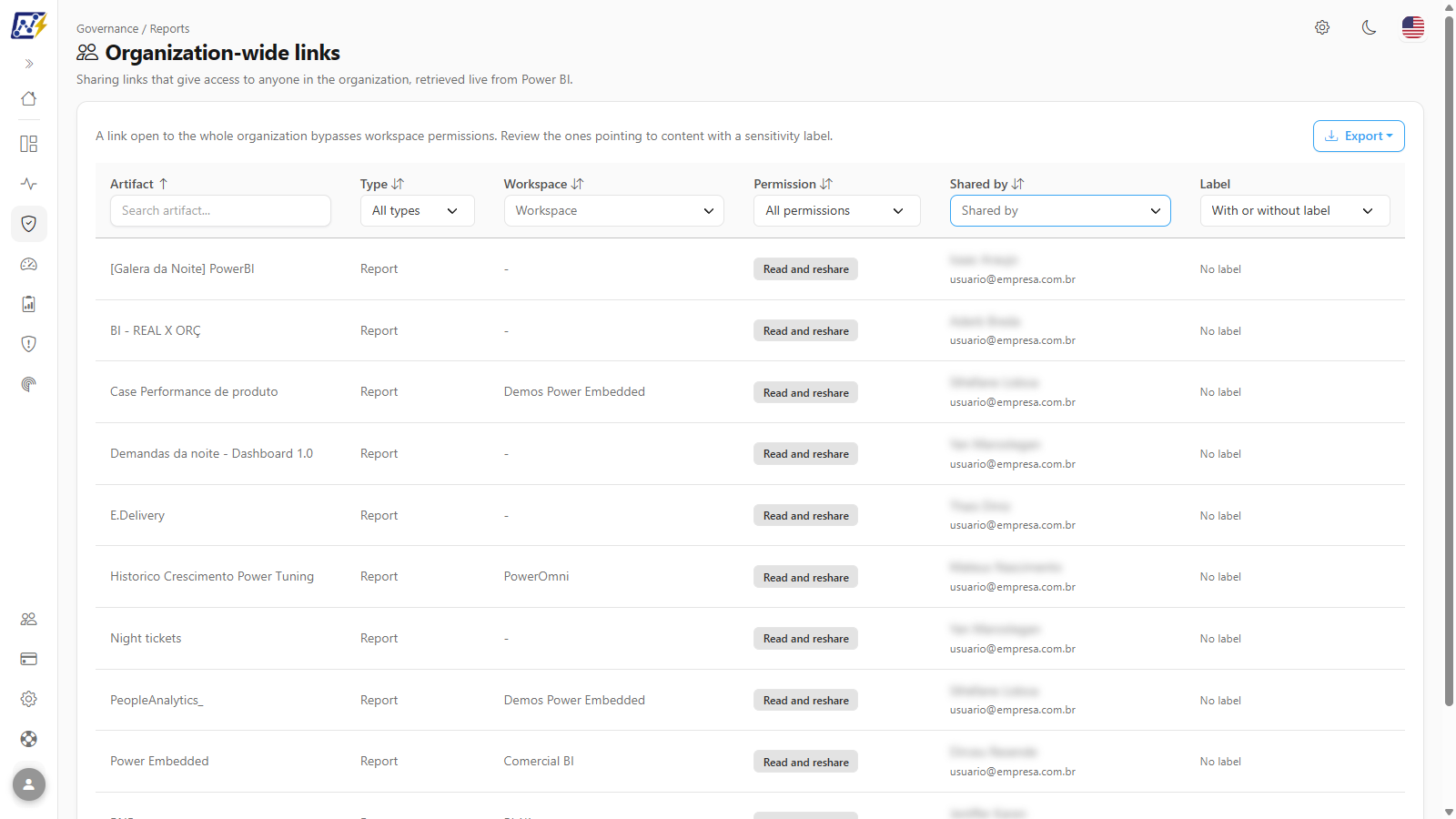This screenshot has width=1456, height=819.
Task: Open the Home icon in sidebar
Action: (29, 98)
